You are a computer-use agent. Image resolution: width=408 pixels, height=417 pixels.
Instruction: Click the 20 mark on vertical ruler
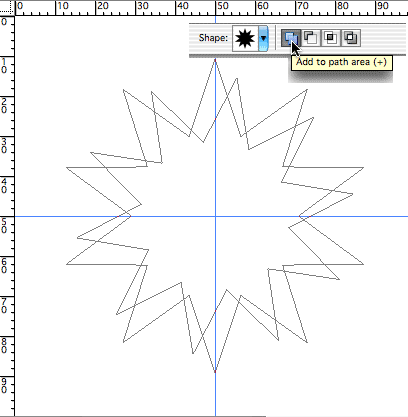[4, 106]
